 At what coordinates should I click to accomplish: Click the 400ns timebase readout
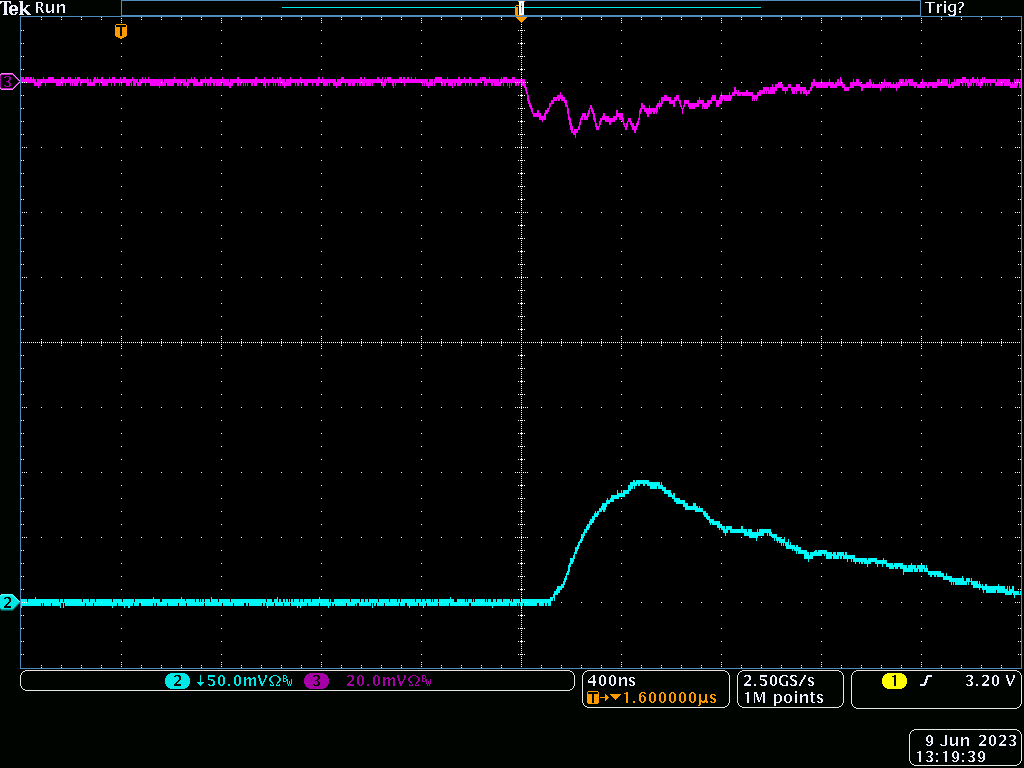point(613,680)
